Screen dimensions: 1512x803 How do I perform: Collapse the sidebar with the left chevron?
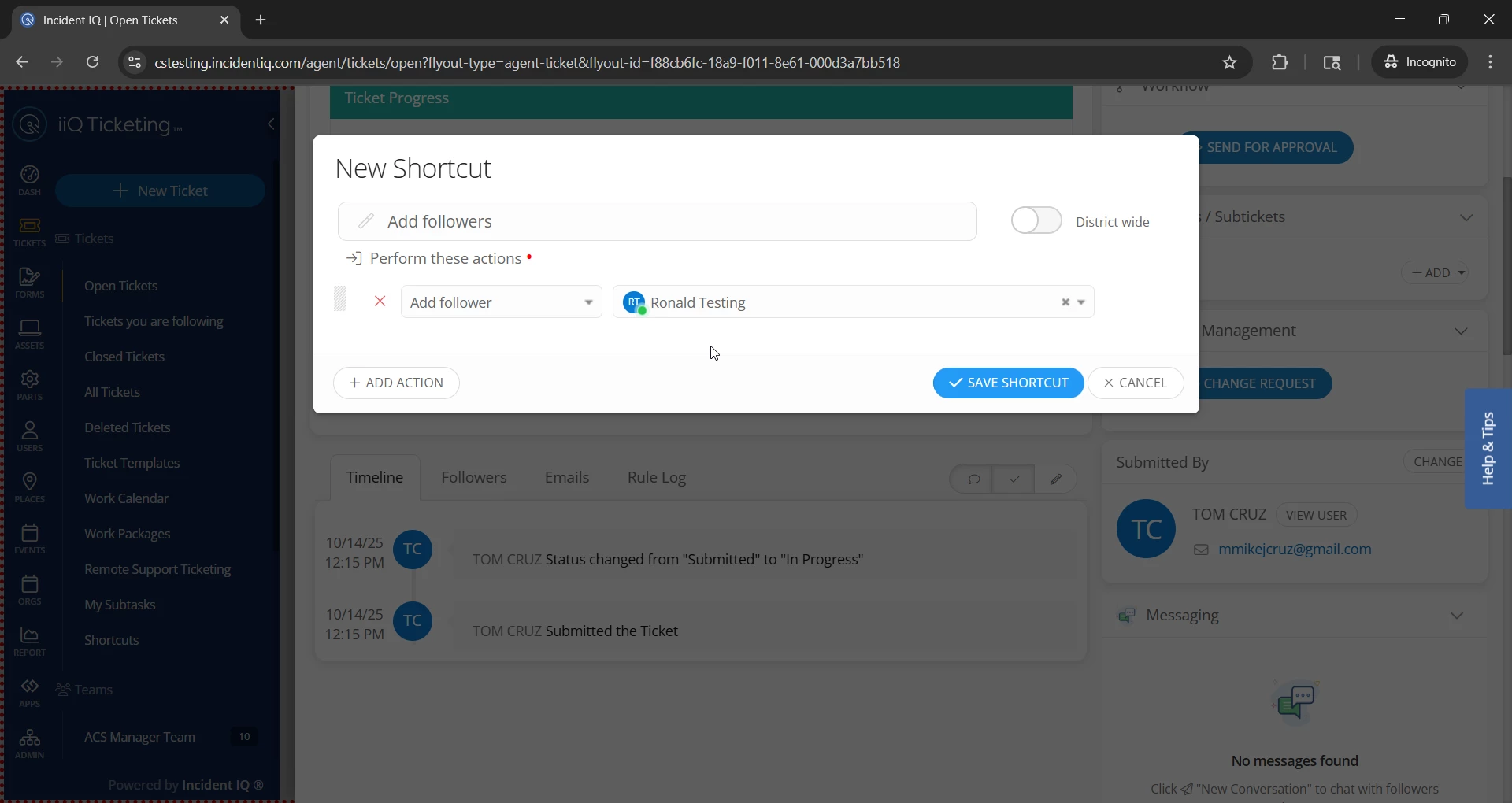coord(271,124)
